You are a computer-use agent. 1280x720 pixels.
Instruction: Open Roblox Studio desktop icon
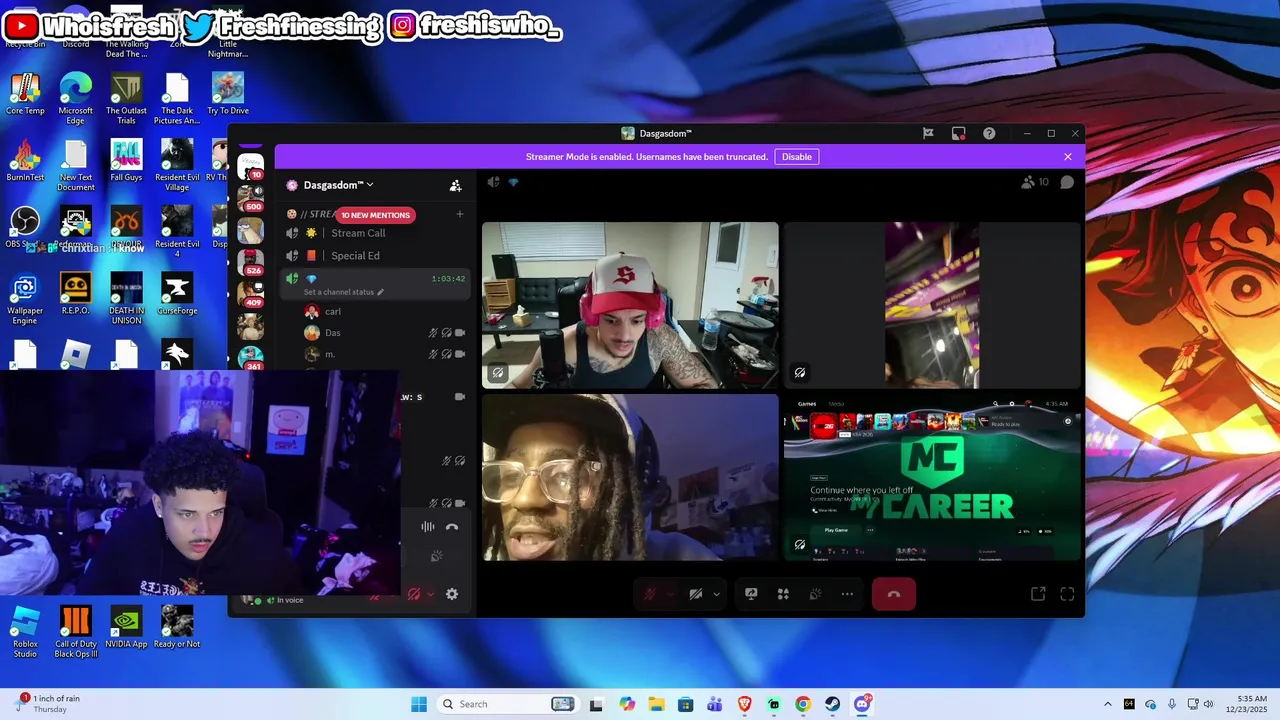(25, 632)
